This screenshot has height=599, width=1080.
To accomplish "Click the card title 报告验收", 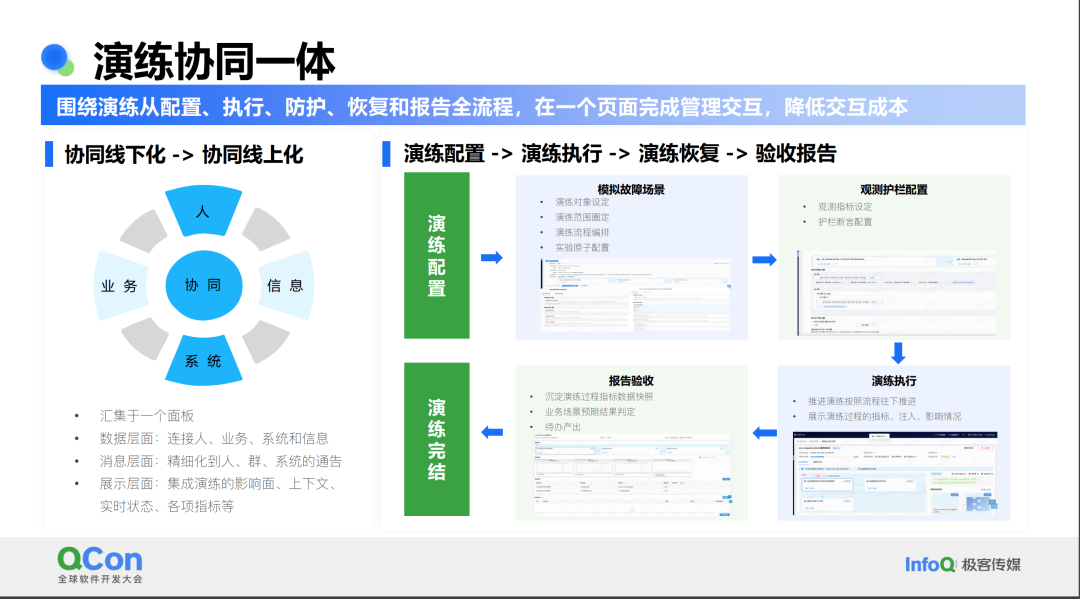I will tap(631, 381).
